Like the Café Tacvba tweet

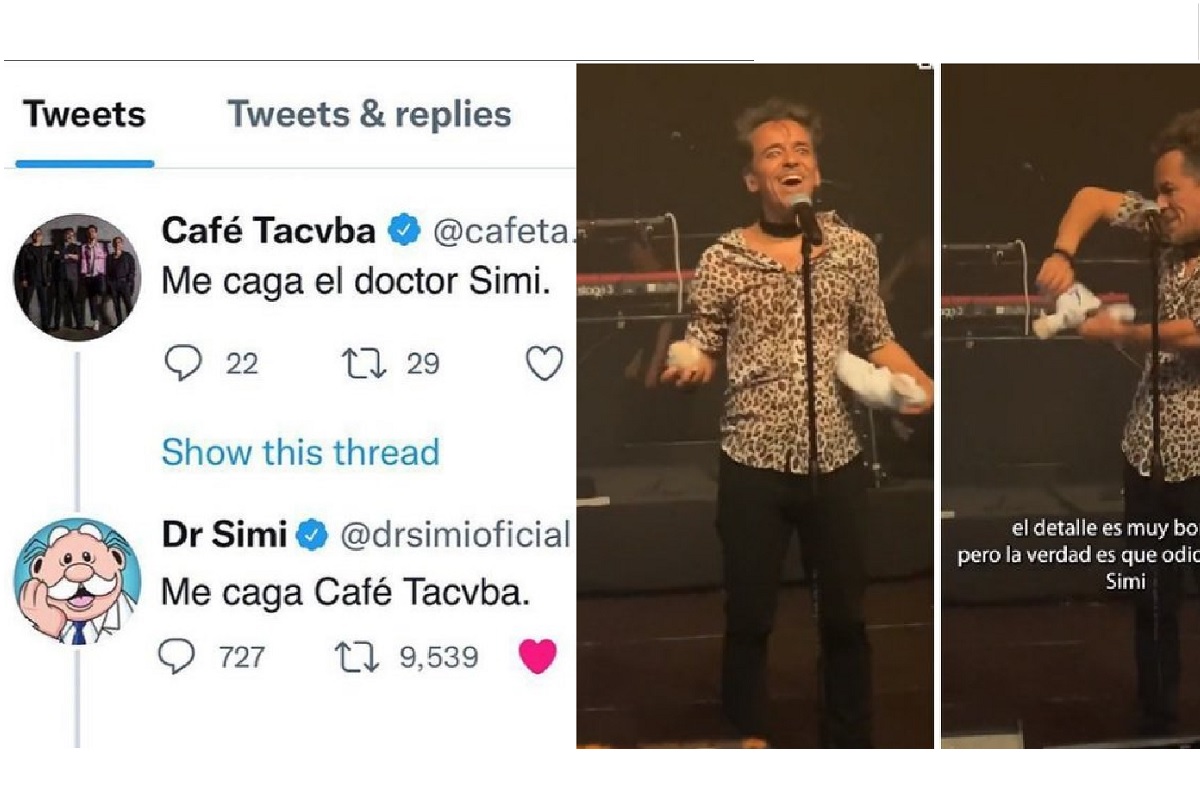tap(544, 364)
